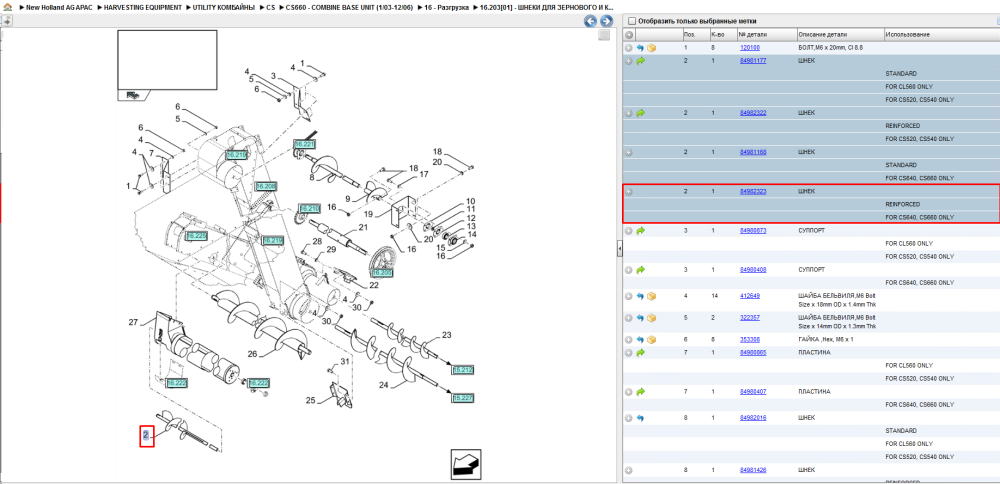Image resolution: width=1000 pixels, height=484 pixels.
Task: Select callout 24 on the diagram
Action: (x=384, y=385)
